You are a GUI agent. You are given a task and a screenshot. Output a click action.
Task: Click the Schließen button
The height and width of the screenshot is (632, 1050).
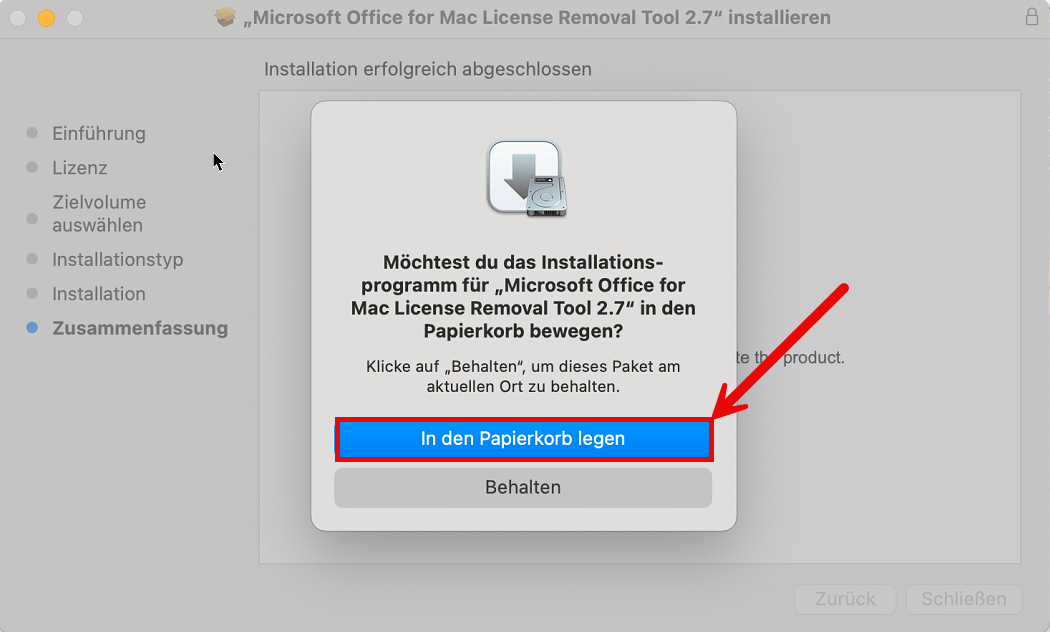click(964, 599)
